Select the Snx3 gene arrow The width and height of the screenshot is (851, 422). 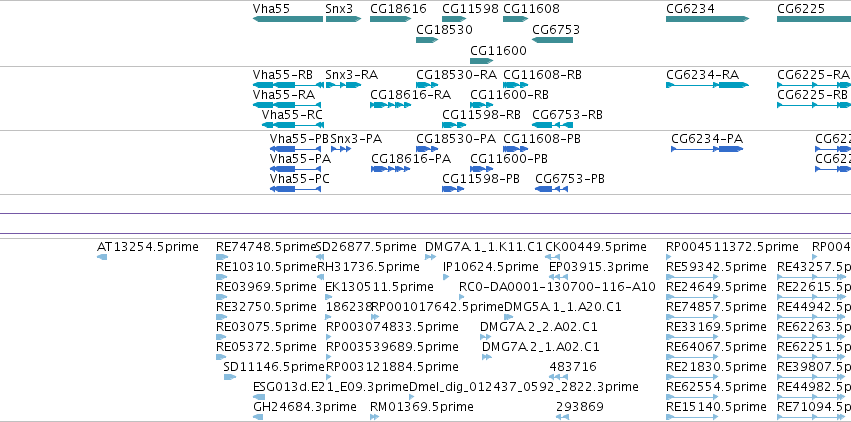pyautogui.click(x=344, y=19)
